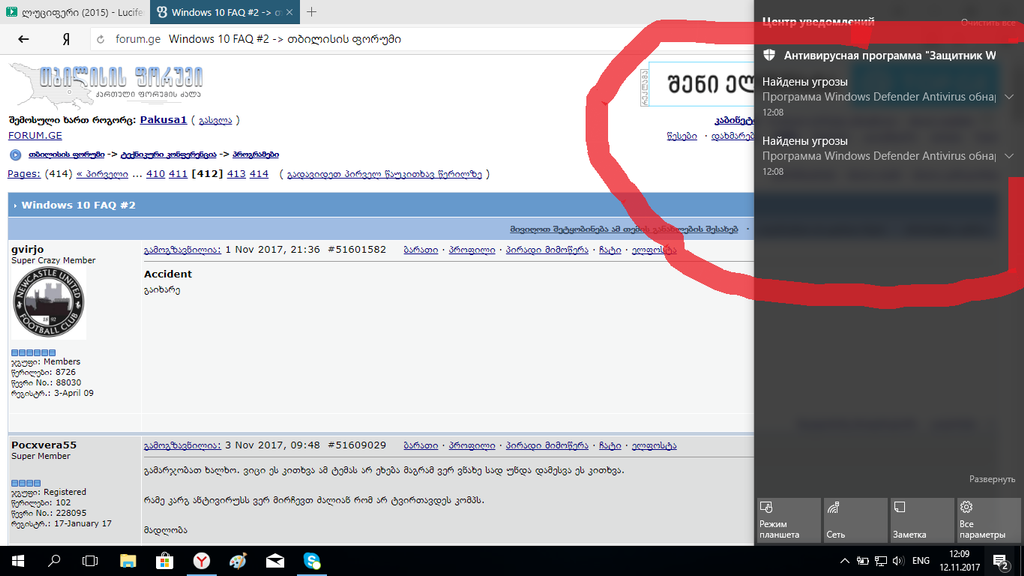The width and height of the screenshot is (1024, 576).
Task: Open post number #51609029
Action: tap(357, 445)
